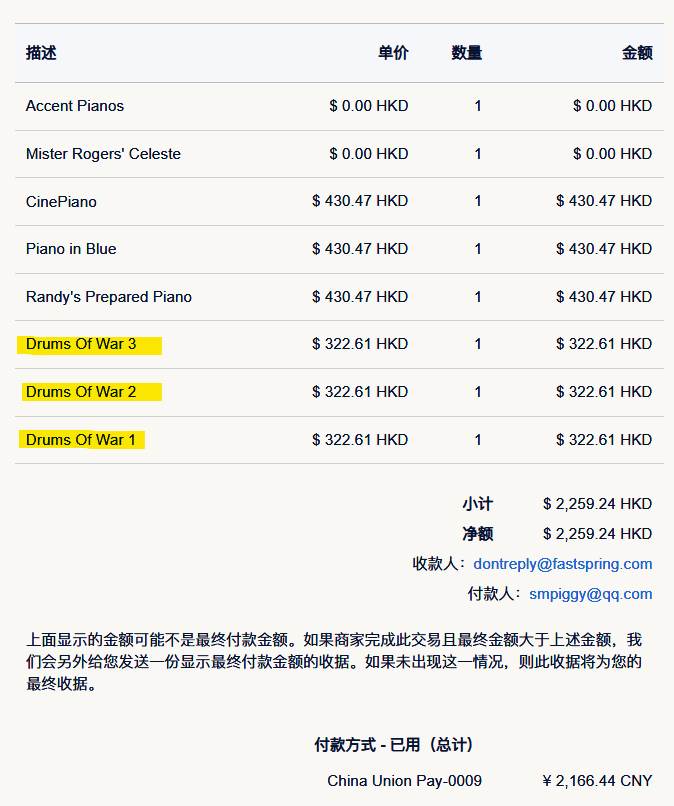Select the Piano in Blue item
The image size is (674, 806).
(71, 249)
